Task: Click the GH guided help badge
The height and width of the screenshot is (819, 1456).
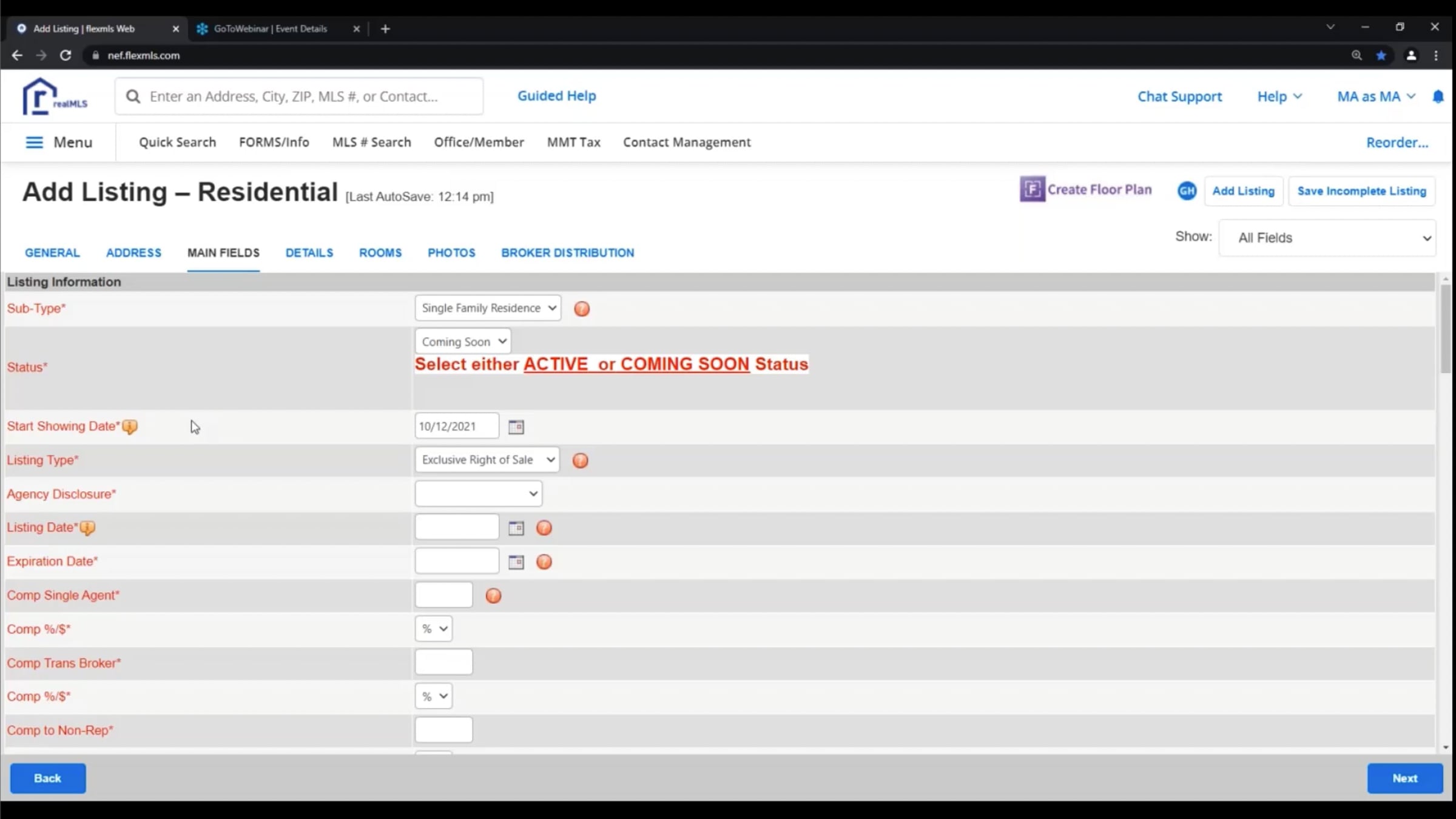Action: click(x=1187, y=191)
